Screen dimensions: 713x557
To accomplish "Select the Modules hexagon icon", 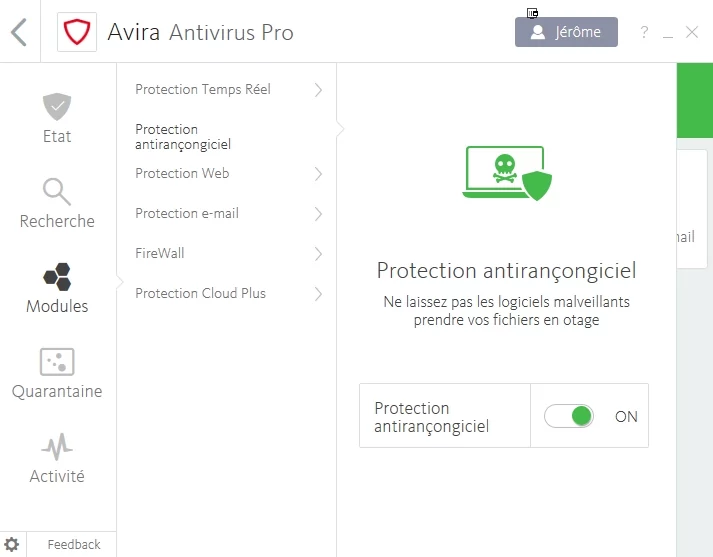I will (x=57, y=276).
